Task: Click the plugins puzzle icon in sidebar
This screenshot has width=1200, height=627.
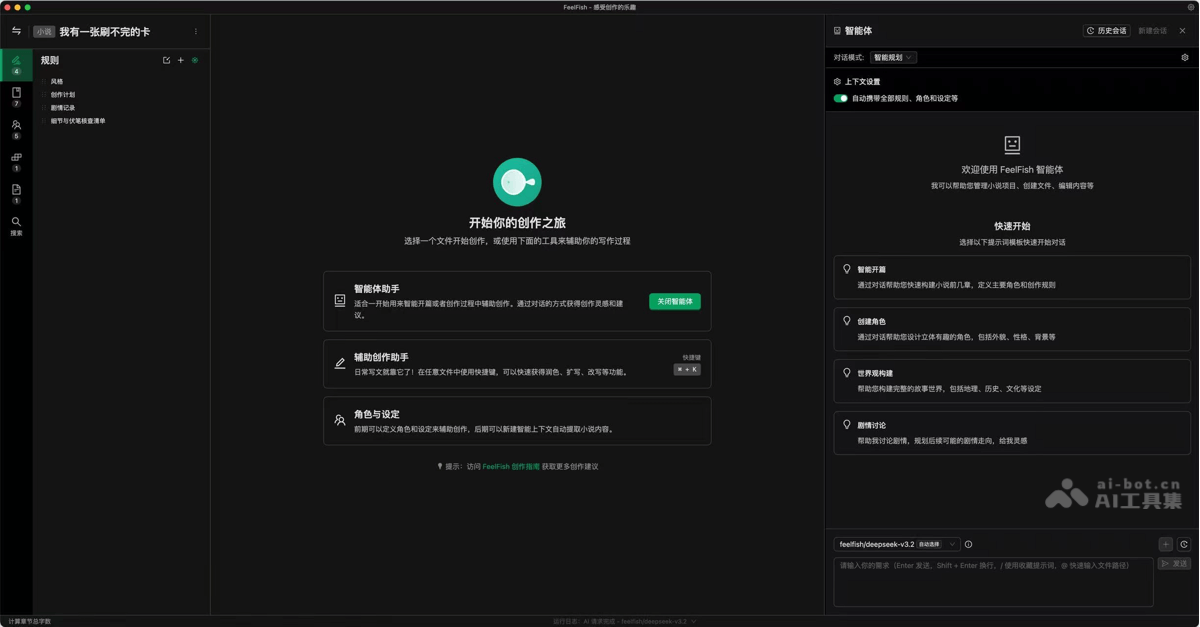Action: click(x=16, y=158)
